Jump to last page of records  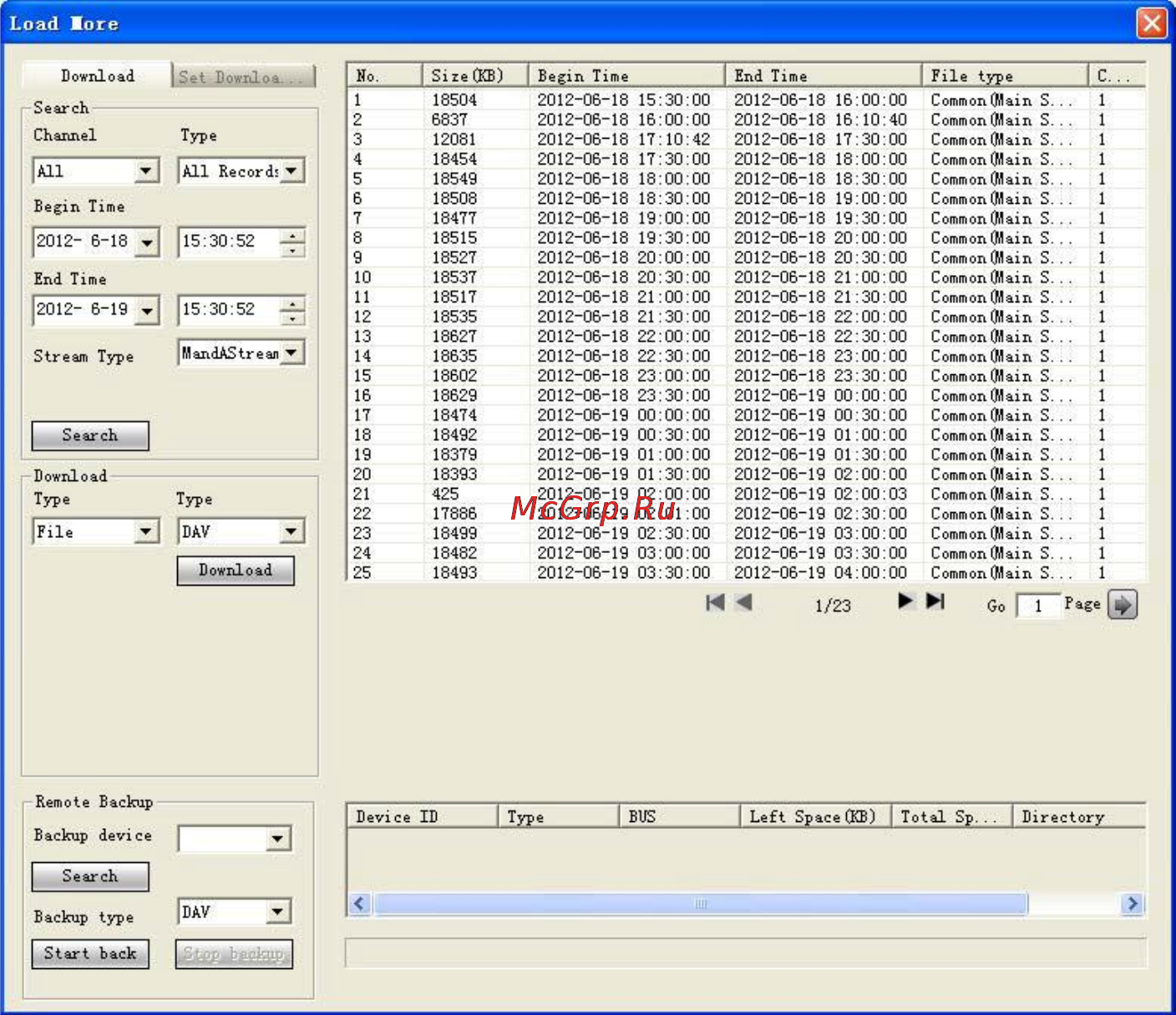coord(935,601)
